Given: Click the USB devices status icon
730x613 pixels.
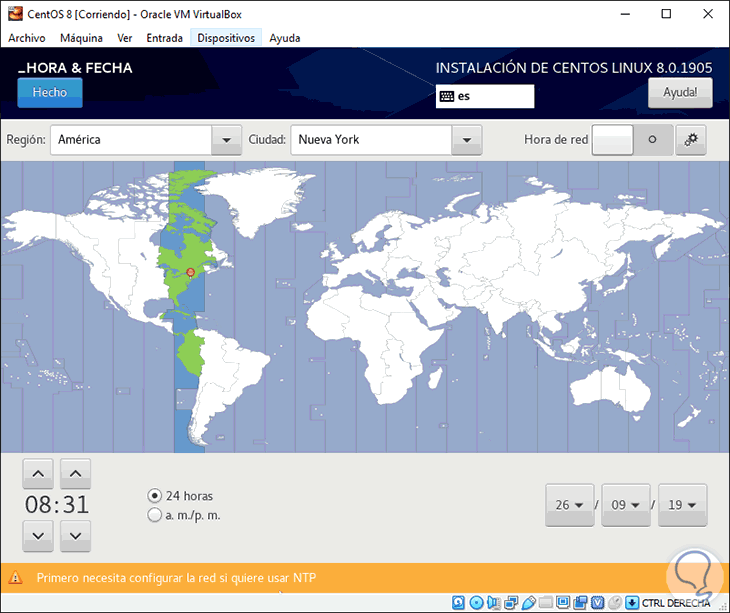Looking at the screenshot, I should pyautogui.click(x=528, y=603).
